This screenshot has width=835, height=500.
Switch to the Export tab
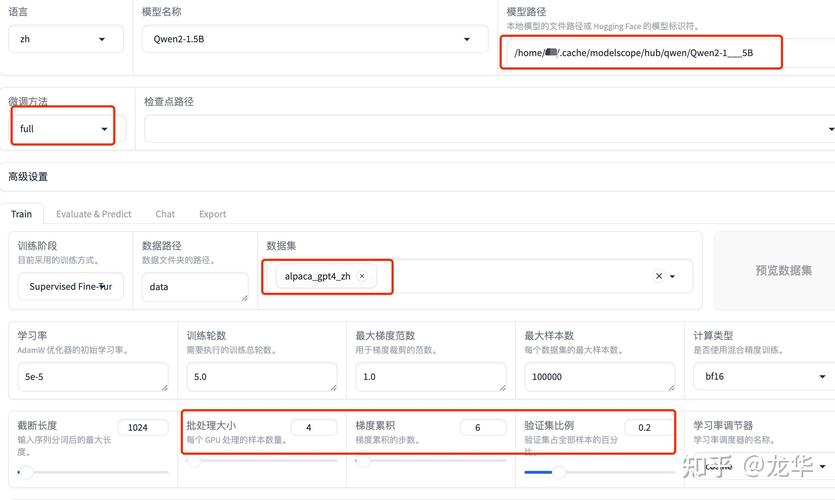coord(212,214)
